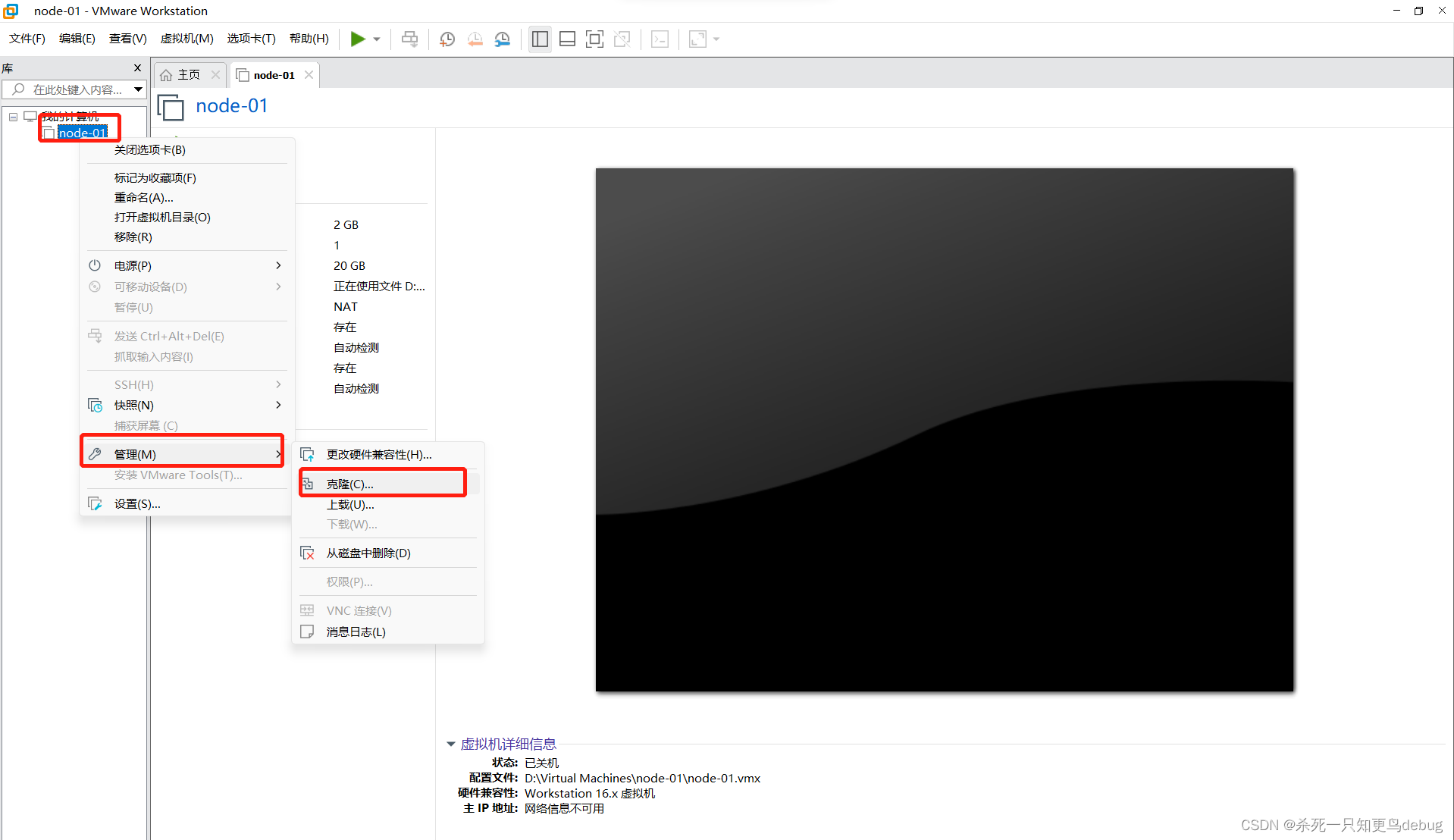Choose 上载(U)... in the submenu
Image resolution: width=1454 pixels, height=840 pixels.
[x=388, y=504]
